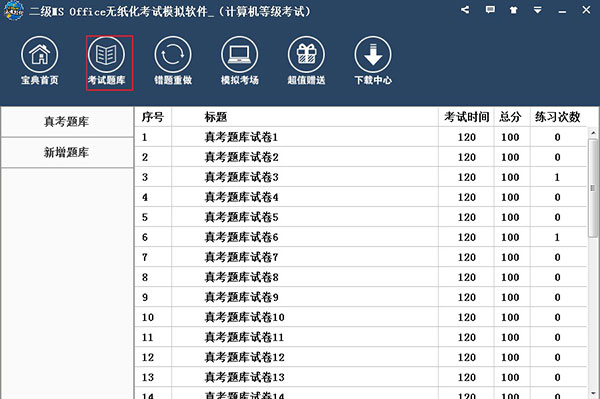Image resolution: width=600 pixels, height=399 pixels.
Task: Click practice count 1 in row 试卷6
Action: coord(557,237)
